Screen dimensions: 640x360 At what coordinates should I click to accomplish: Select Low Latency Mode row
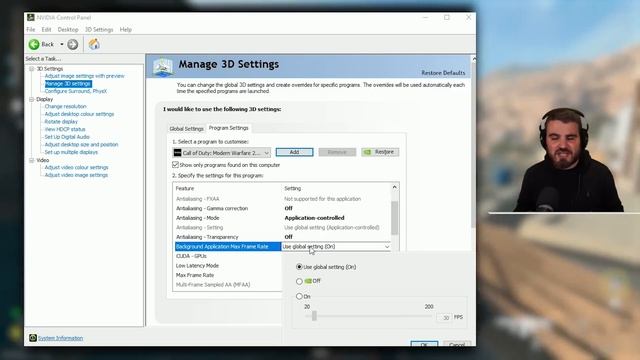[x=228, y=265]
